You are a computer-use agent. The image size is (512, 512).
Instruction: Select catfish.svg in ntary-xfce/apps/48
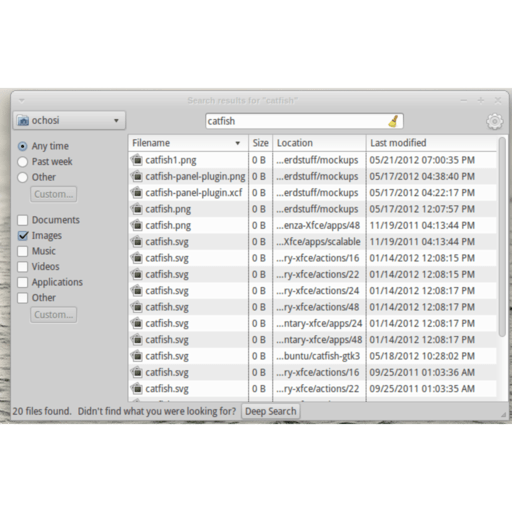pyautogui.click(x=167, y=340)
